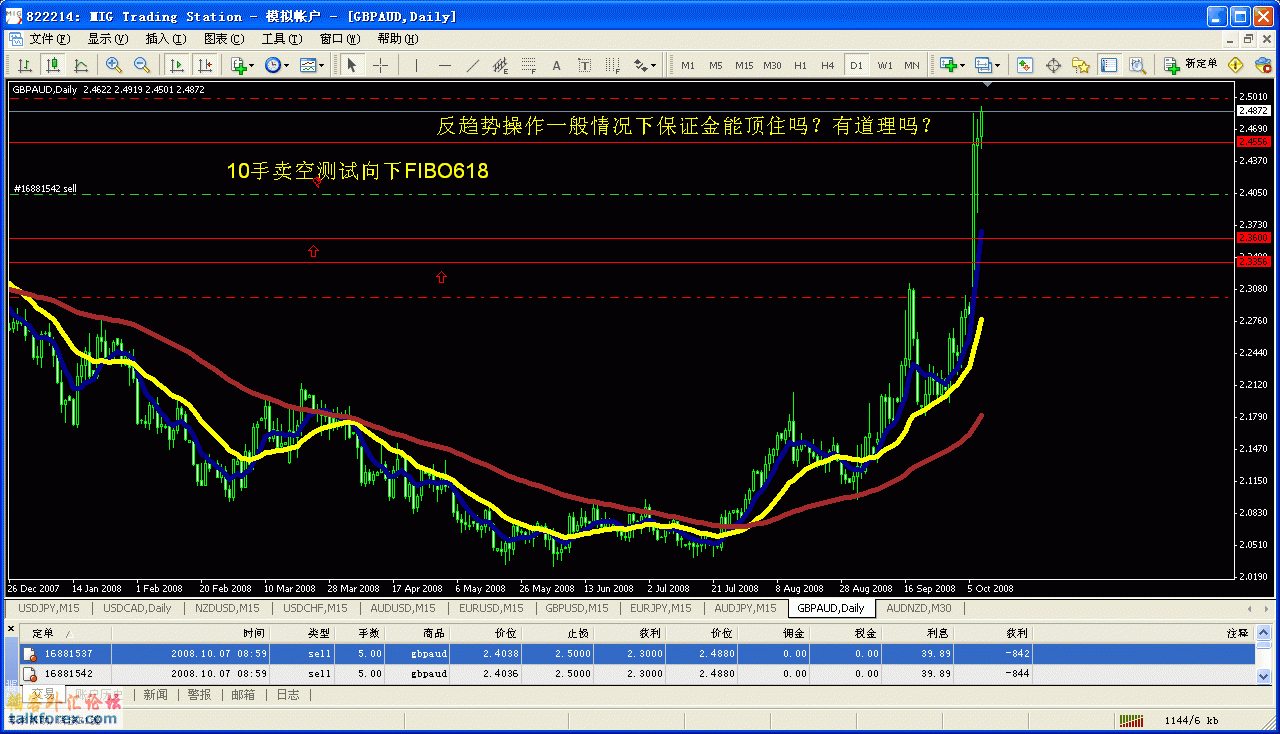The height and width of the screenshot is (734, 1280).
Task: Open the 窗口 menu
Action: click(x=339, y=39)
